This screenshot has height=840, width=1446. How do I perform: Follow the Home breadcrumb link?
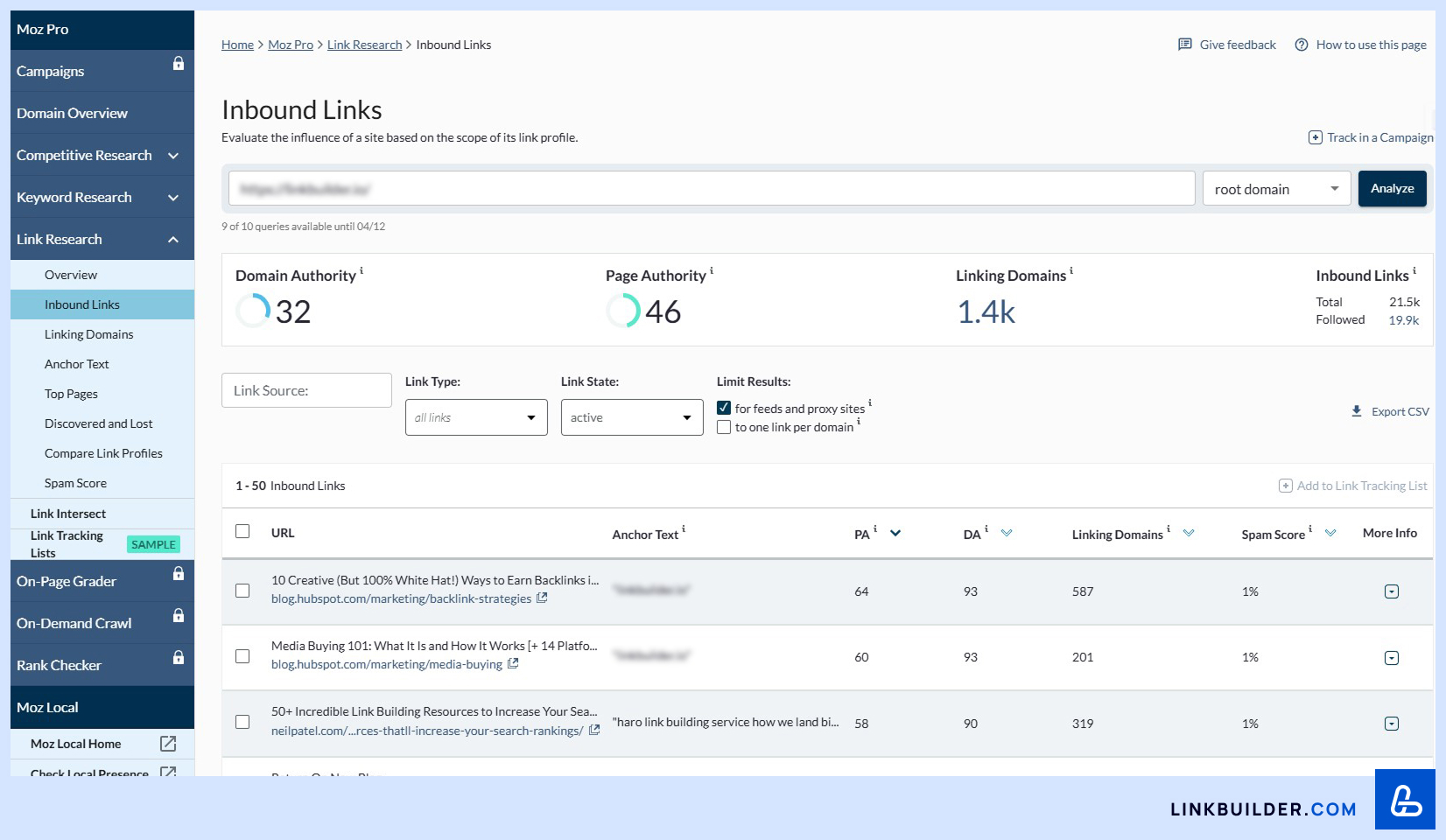(x=237, y=45)
